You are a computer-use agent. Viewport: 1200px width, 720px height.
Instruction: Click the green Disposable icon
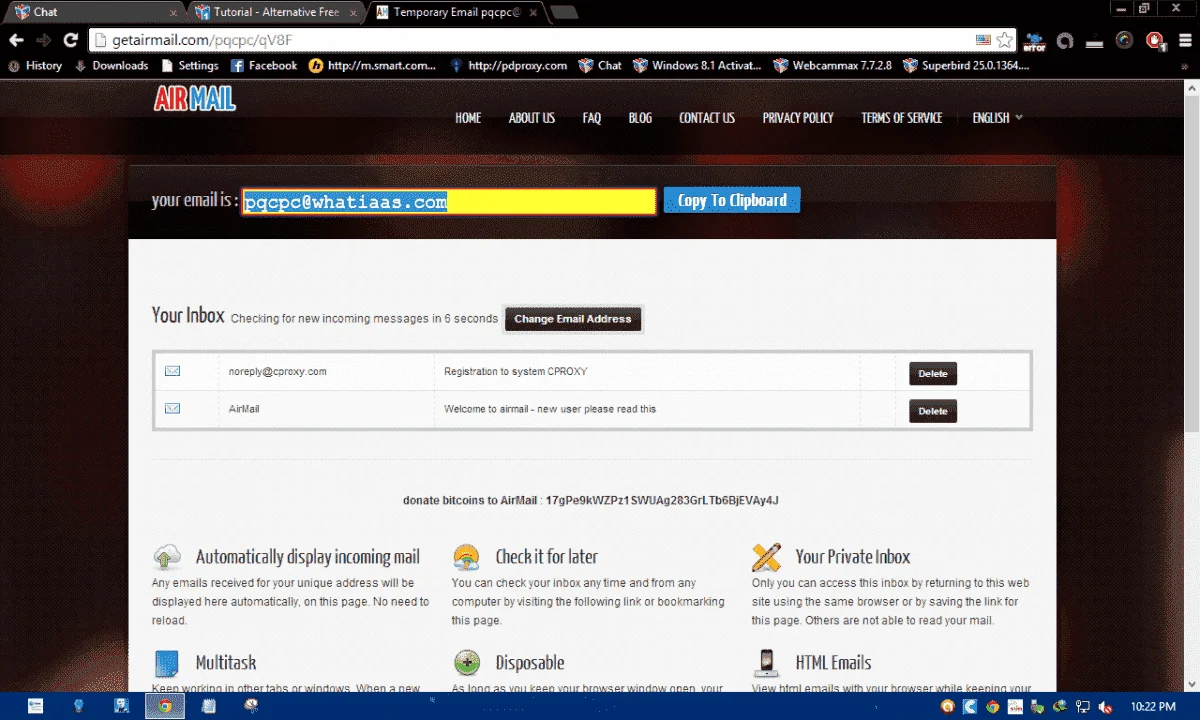pyautogui.click(x=466, y=663)
